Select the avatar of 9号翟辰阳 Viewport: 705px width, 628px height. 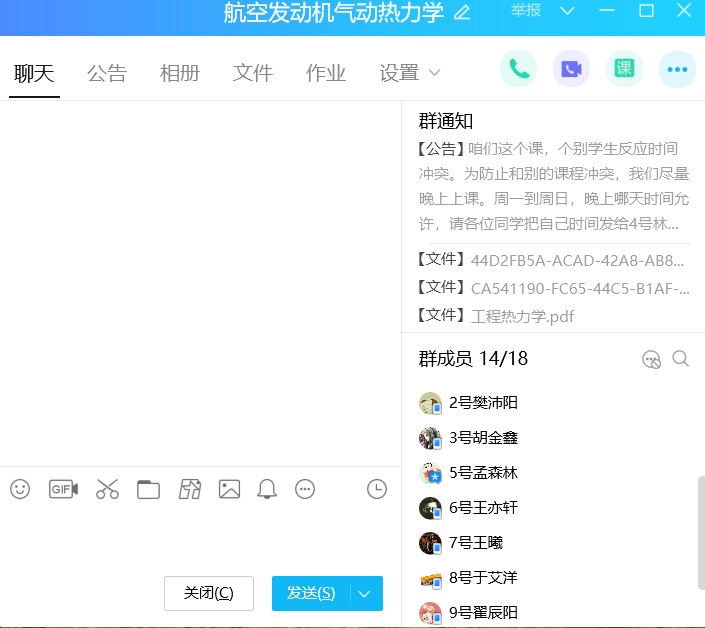tap(430, 613)
